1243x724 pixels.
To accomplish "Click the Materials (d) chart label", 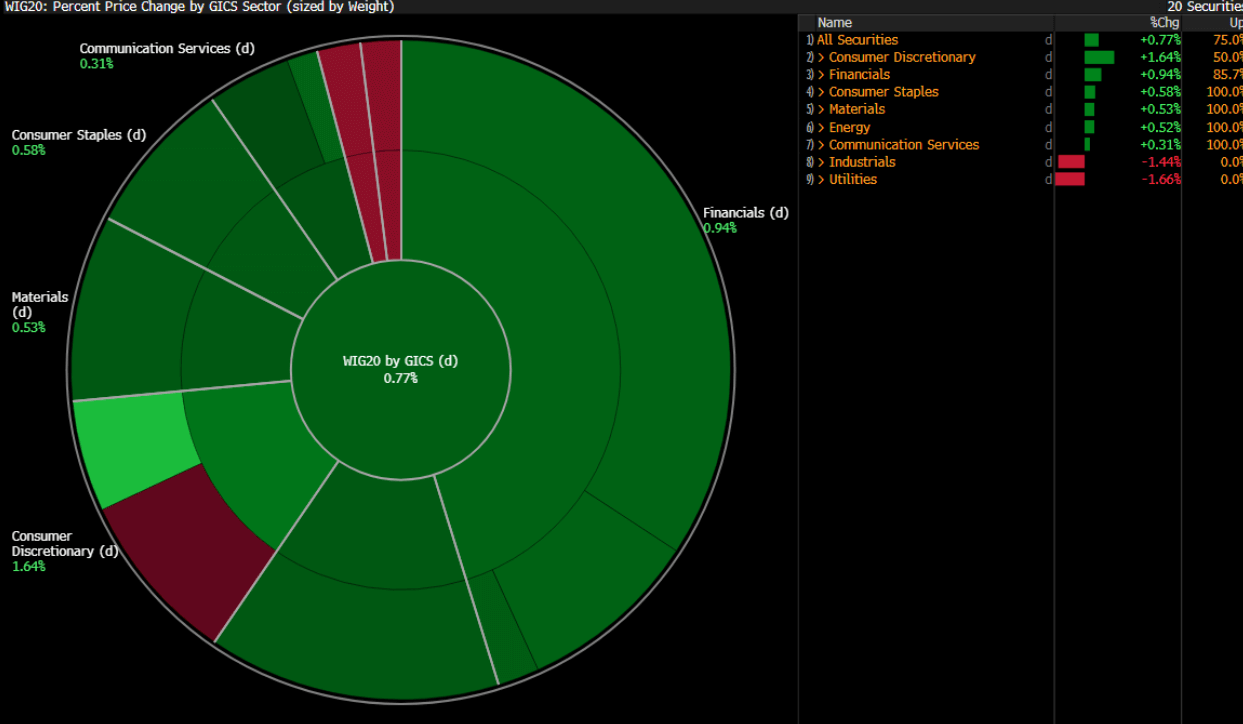I will click(x=40, y=304).
